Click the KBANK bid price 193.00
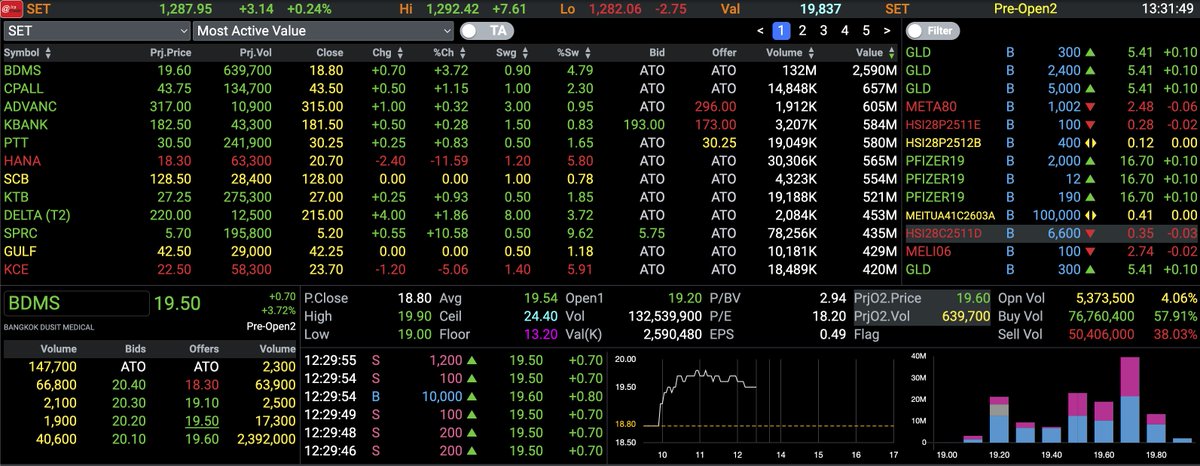This screenshot has height=466, width=1200. click(x=645, y=124)
